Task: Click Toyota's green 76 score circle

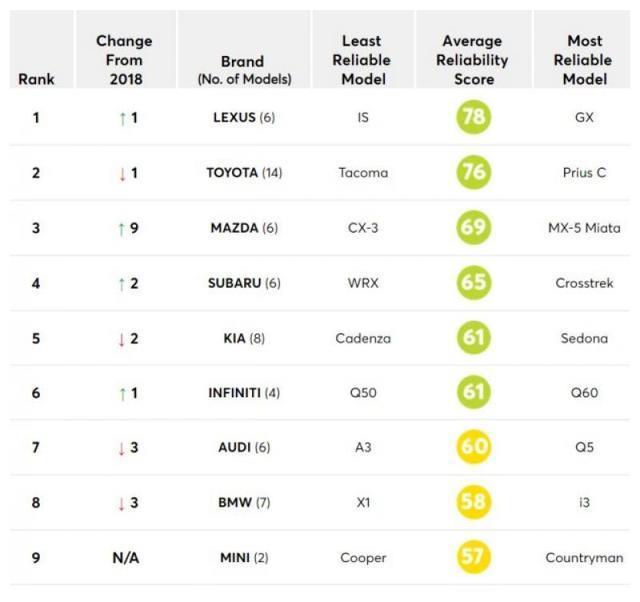Action: click(473, 173)
